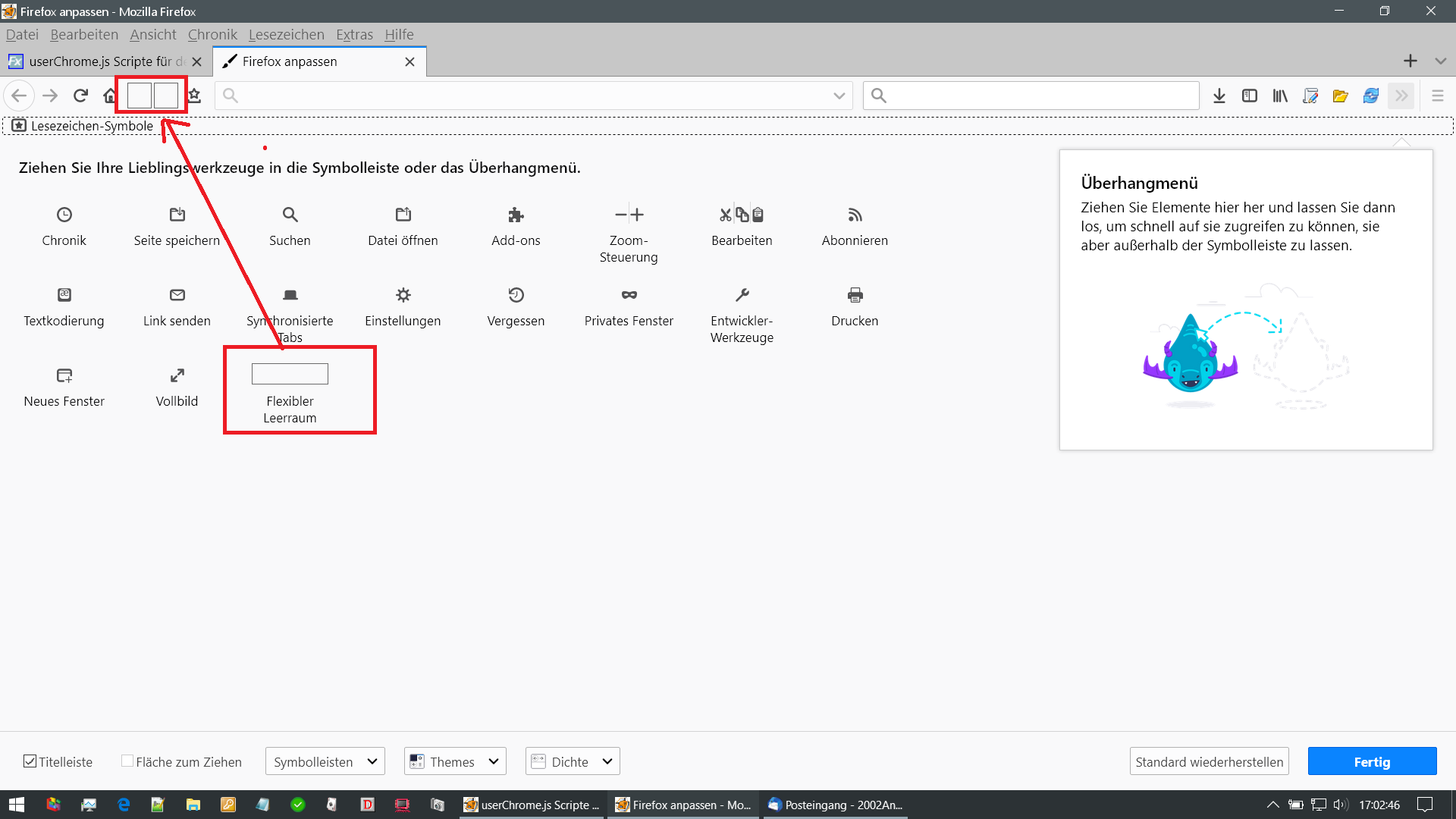Select the Drucken printer icon
1456x819 pixels.
[x=855, y=295]
